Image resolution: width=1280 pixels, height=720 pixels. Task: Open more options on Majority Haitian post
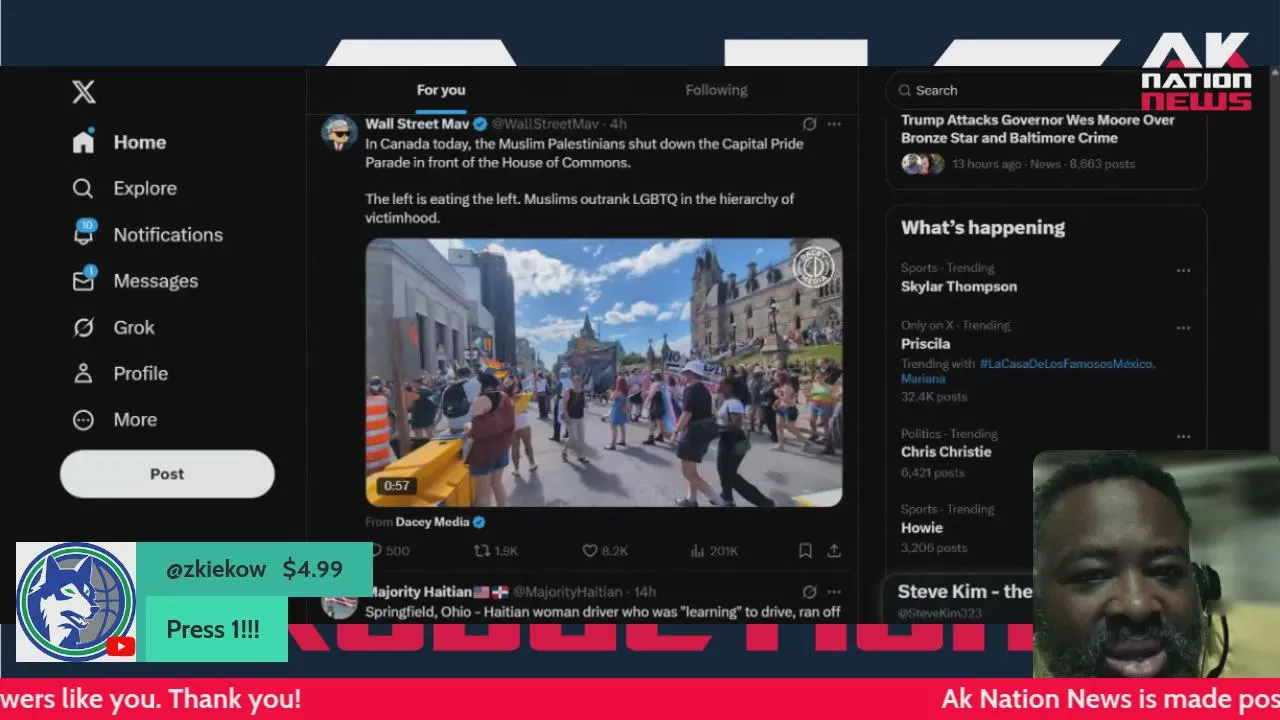tap(834, 592)
